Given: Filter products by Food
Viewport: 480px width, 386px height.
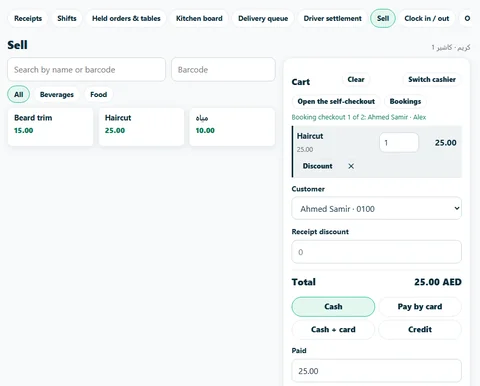Looking at the screenshot, I should coord(99,95).
